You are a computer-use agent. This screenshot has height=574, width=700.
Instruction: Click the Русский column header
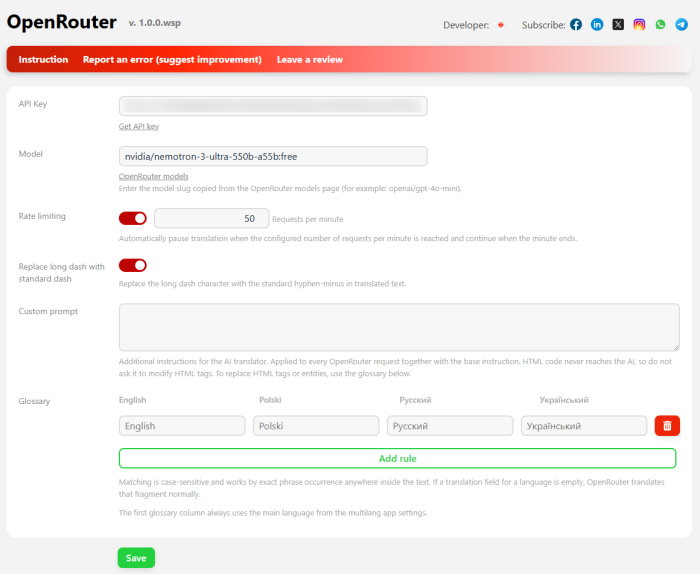415,400
